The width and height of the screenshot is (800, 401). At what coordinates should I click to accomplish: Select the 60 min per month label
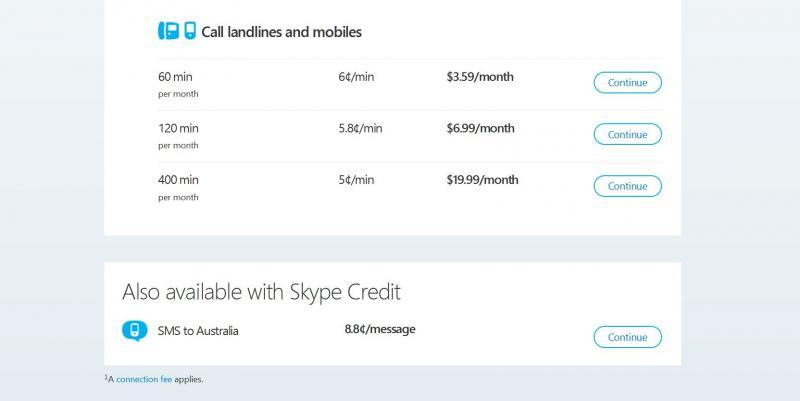[x=178, y=84]
